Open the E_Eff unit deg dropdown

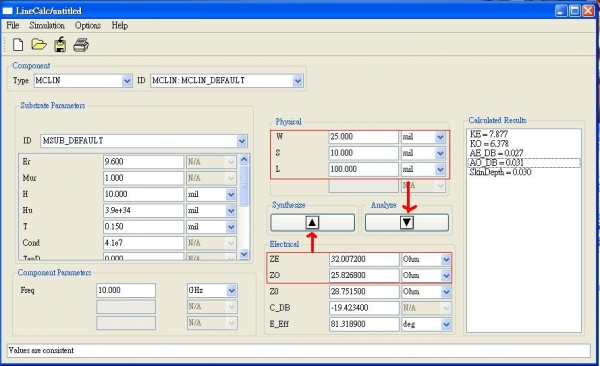(446, 324)
